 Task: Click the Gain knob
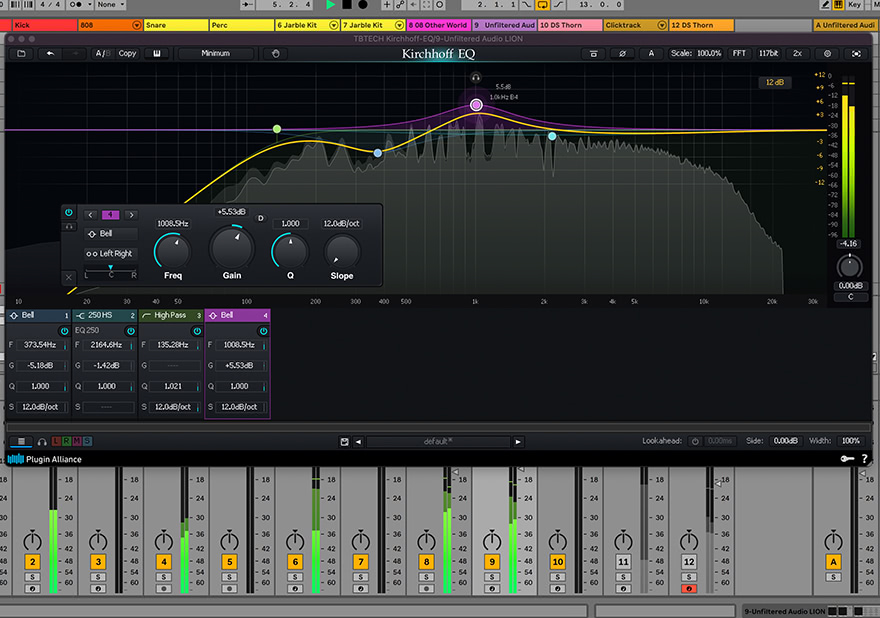[x=232, y=247]
